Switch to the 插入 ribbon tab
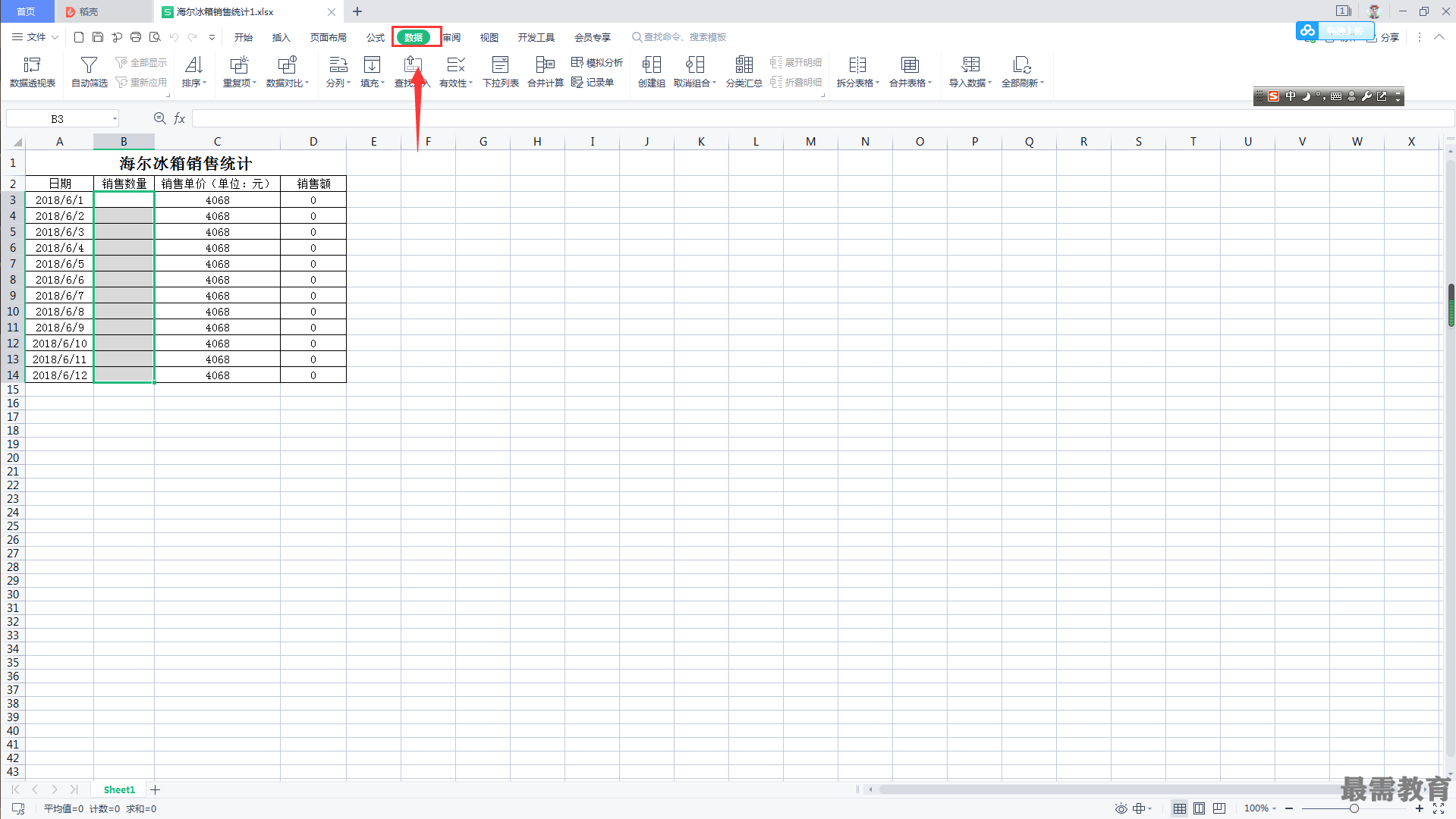The width and height of the screenshot is (1456, 819). 281,37
